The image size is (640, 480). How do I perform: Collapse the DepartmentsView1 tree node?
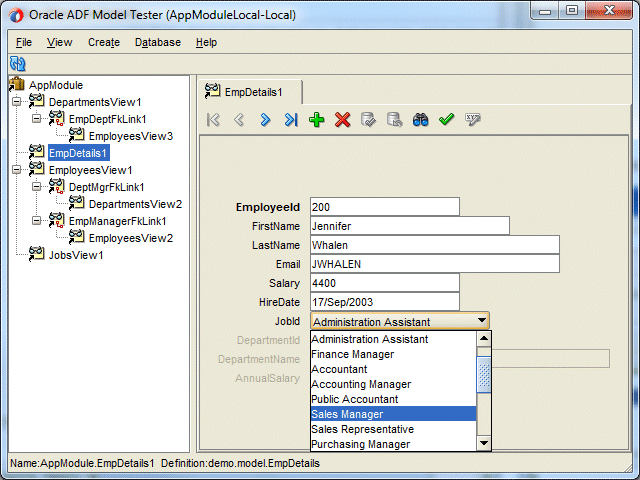coord(16,101)
